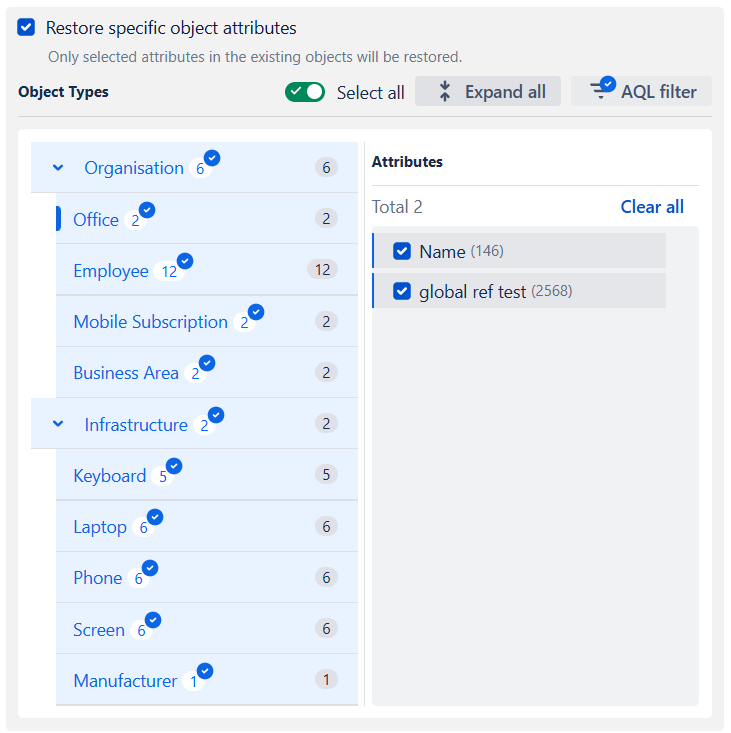This screenshot has height=733, width=731.
Task: Open the Phone object type
Action: [207, 577]
